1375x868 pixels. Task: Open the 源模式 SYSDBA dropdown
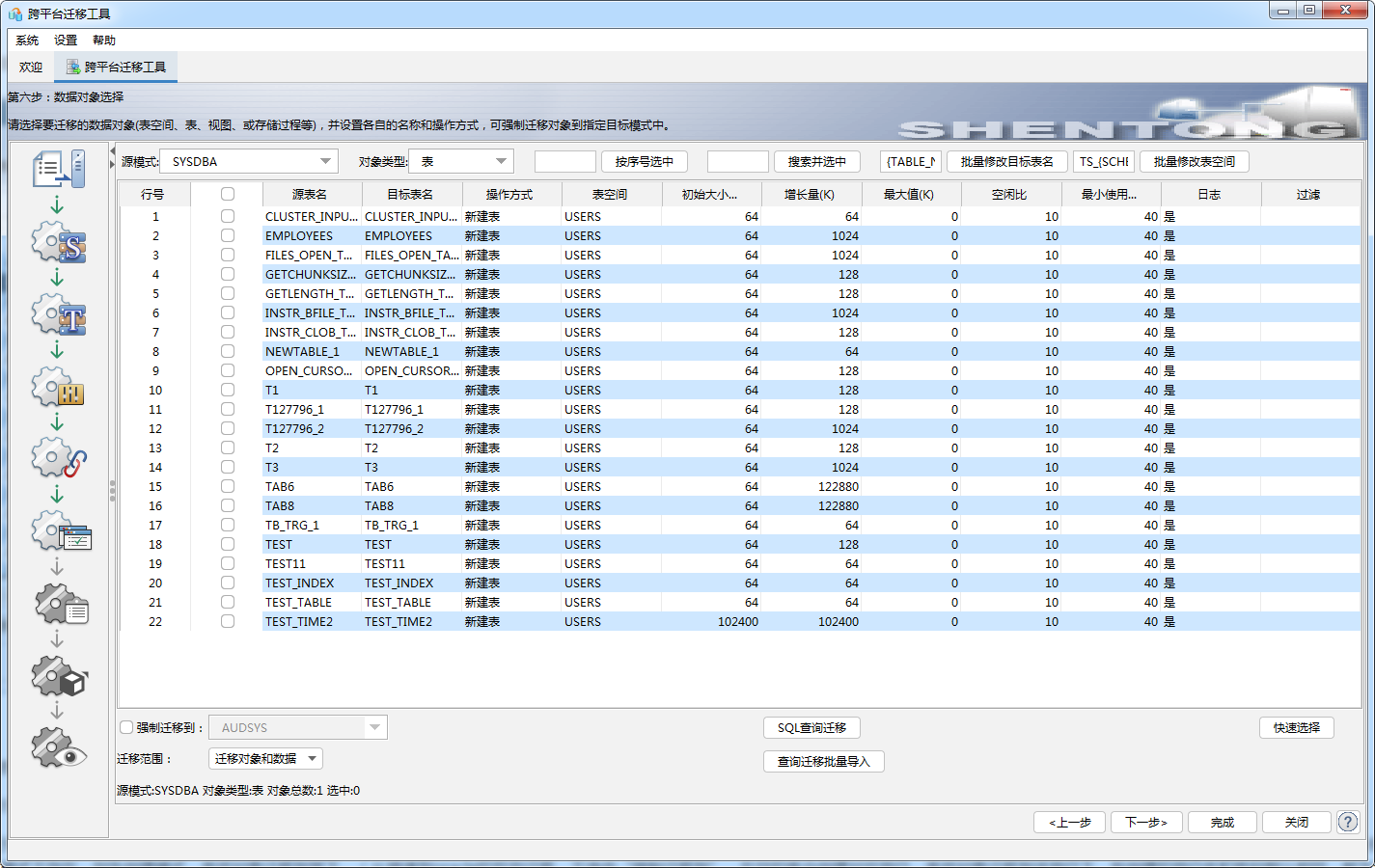[x=250, y=161]
